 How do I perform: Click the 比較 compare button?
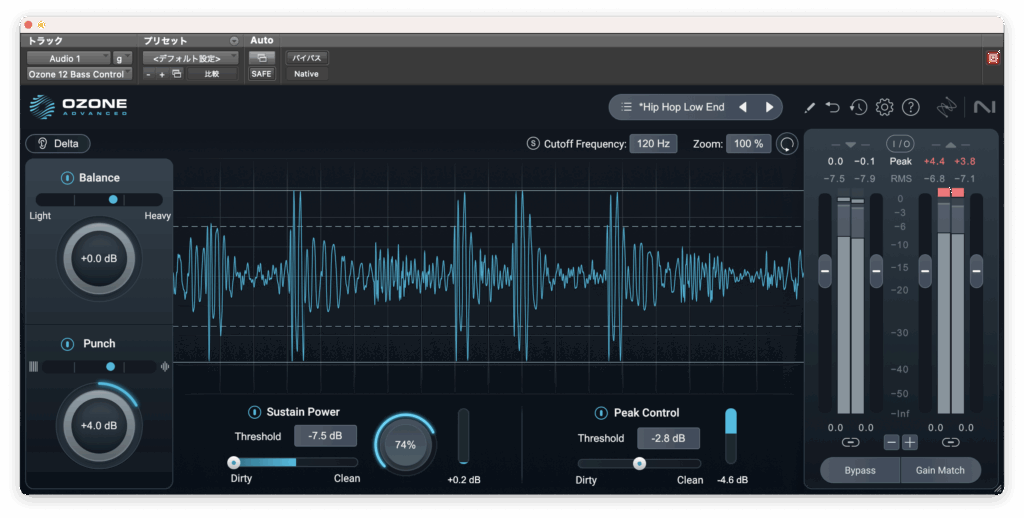click(x=212, y=74)
